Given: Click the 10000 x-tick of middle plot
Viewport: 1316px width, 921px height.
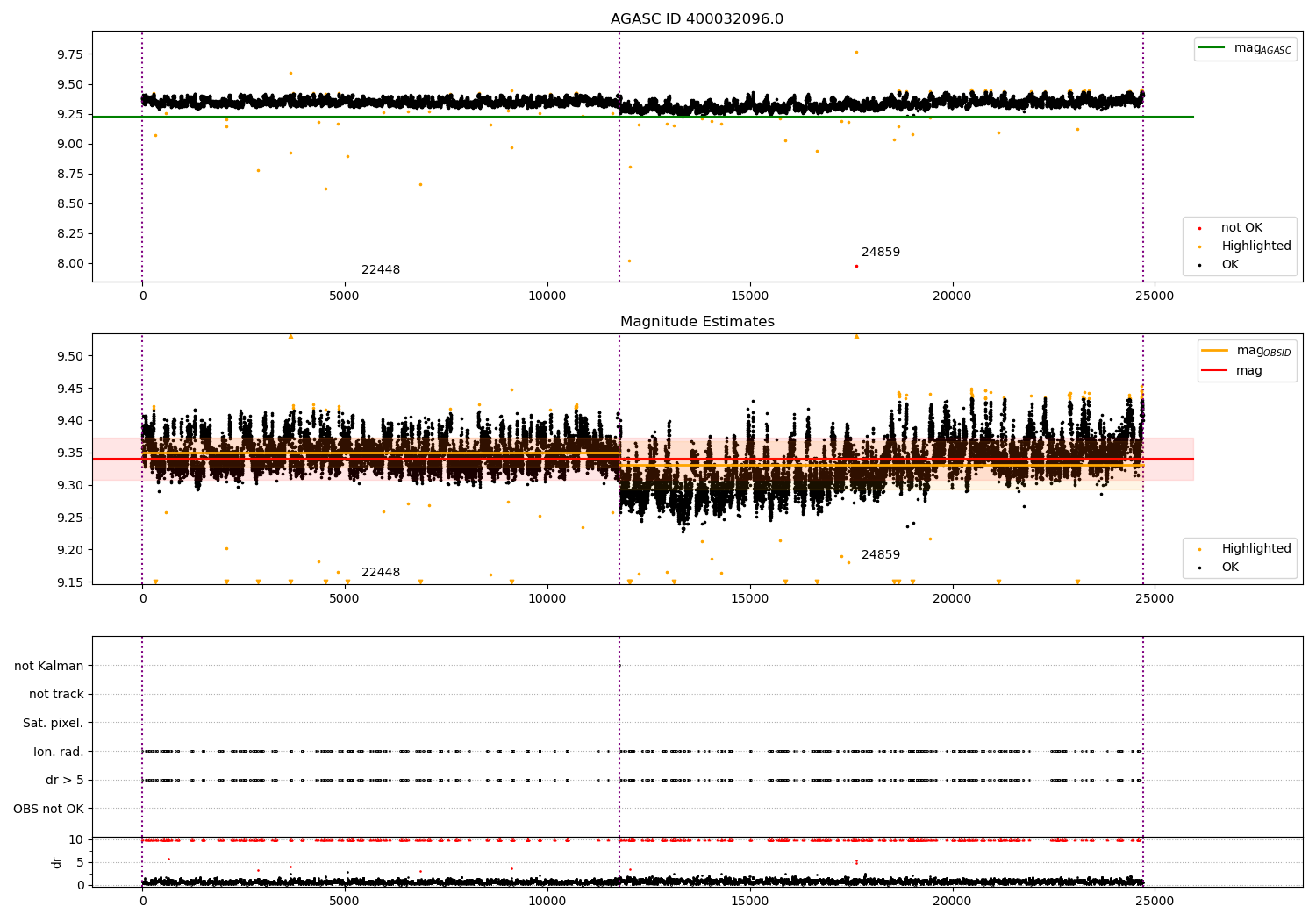Looking at the screenshot, I should tap(547, 599).
